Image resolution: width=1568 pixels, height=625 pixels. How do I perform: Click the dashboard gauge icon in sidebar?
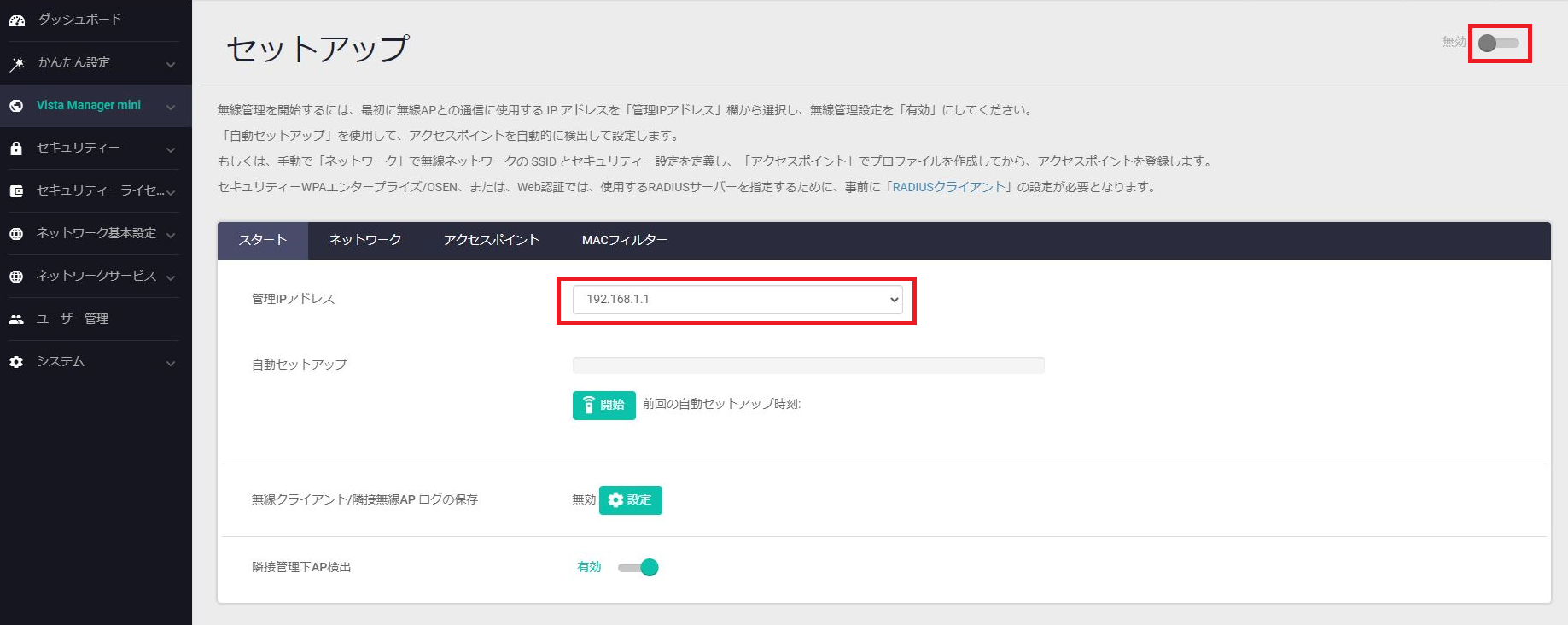click(x=16, y=20)
